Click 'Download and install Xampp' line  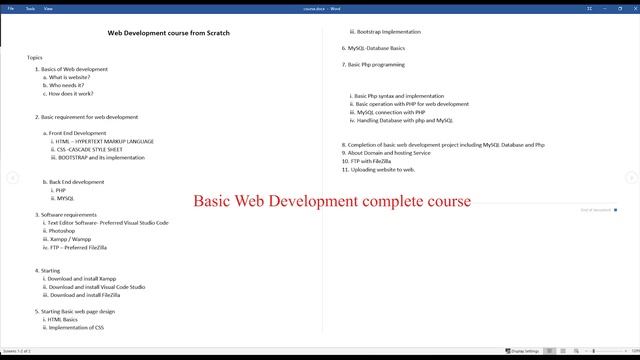(82, 279)
